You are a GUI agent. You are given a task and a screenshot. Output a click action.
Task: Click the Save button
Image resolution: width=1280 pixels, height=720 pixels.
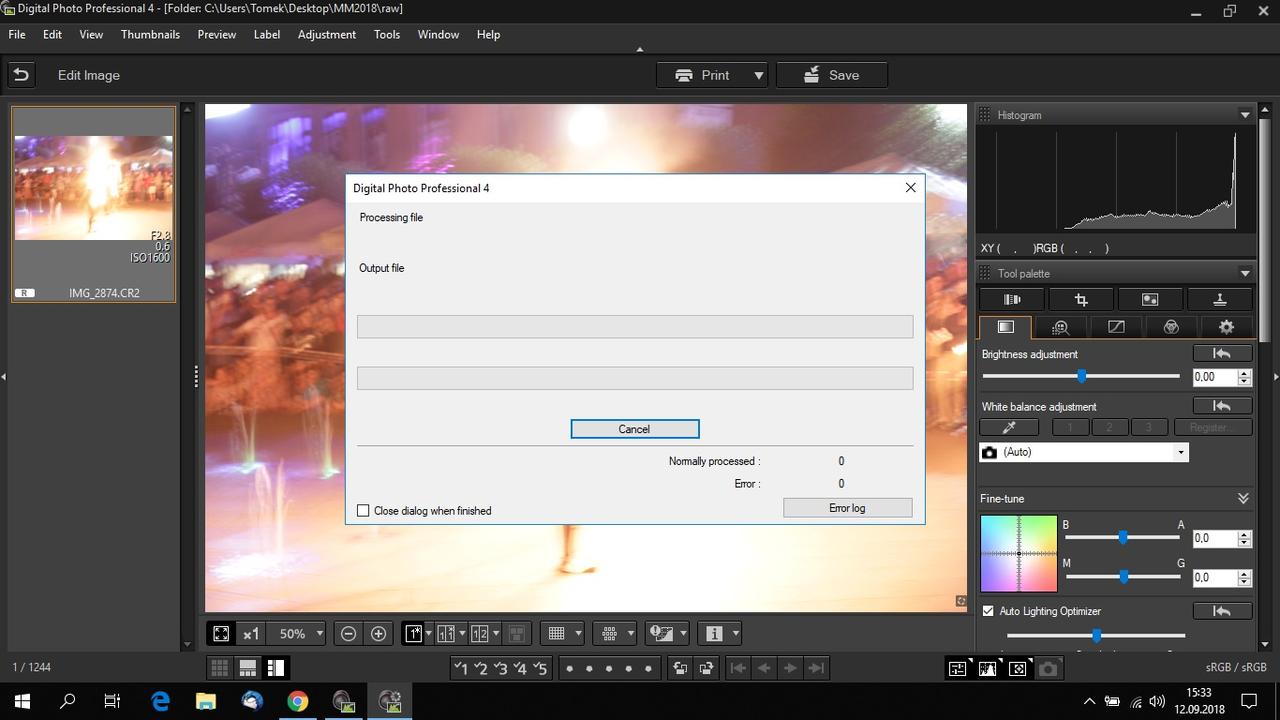832,75
